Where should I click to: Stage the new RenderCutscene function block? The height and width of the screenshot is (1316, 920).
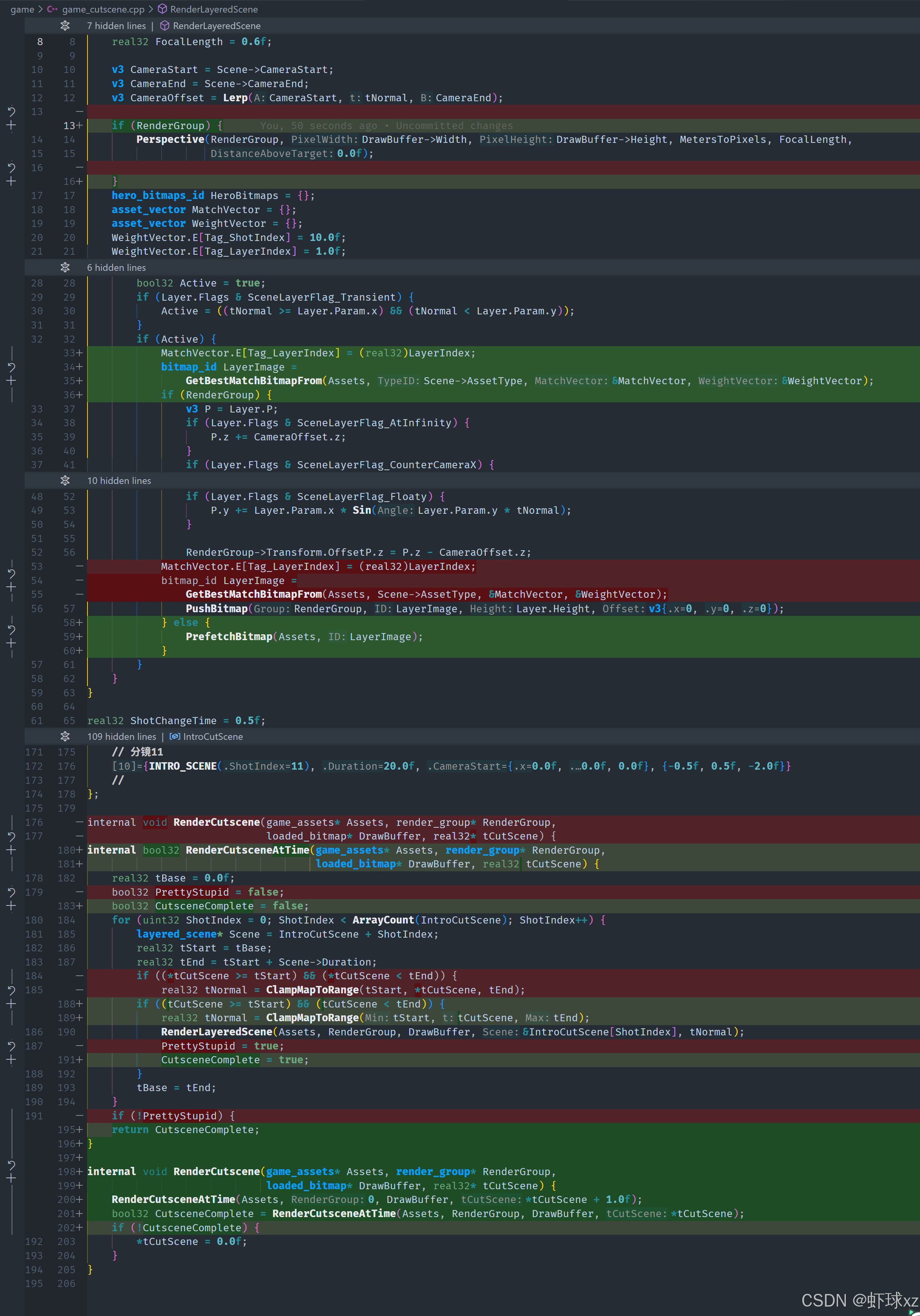point(11,1179)
